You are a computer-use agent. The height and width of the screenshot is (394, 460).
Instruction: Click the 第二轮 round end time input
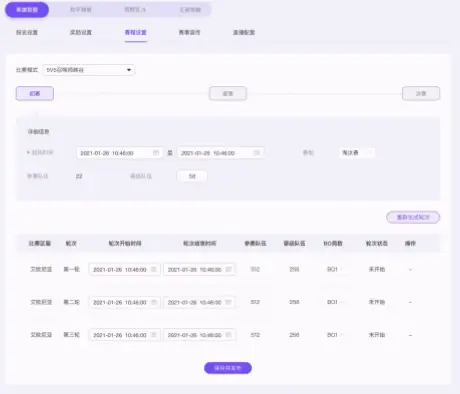(199, 302)
